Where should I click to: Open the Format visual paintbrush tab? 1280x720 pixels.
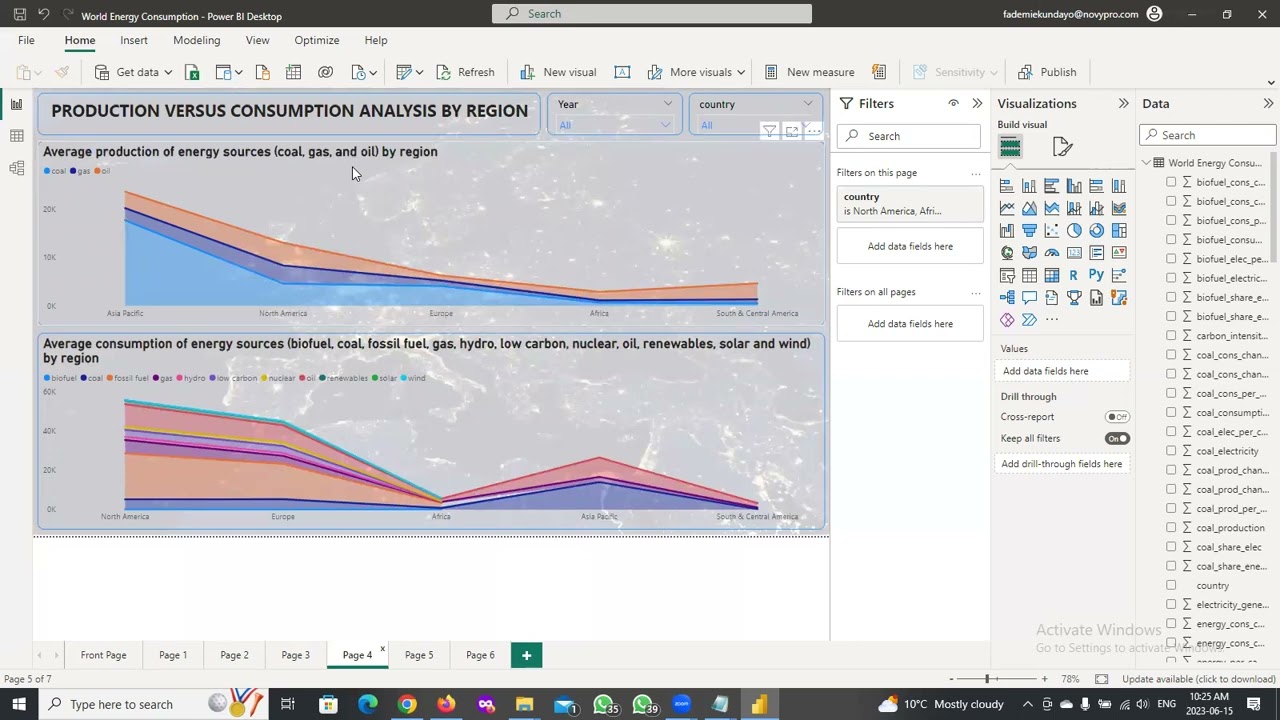(1062, 148)
